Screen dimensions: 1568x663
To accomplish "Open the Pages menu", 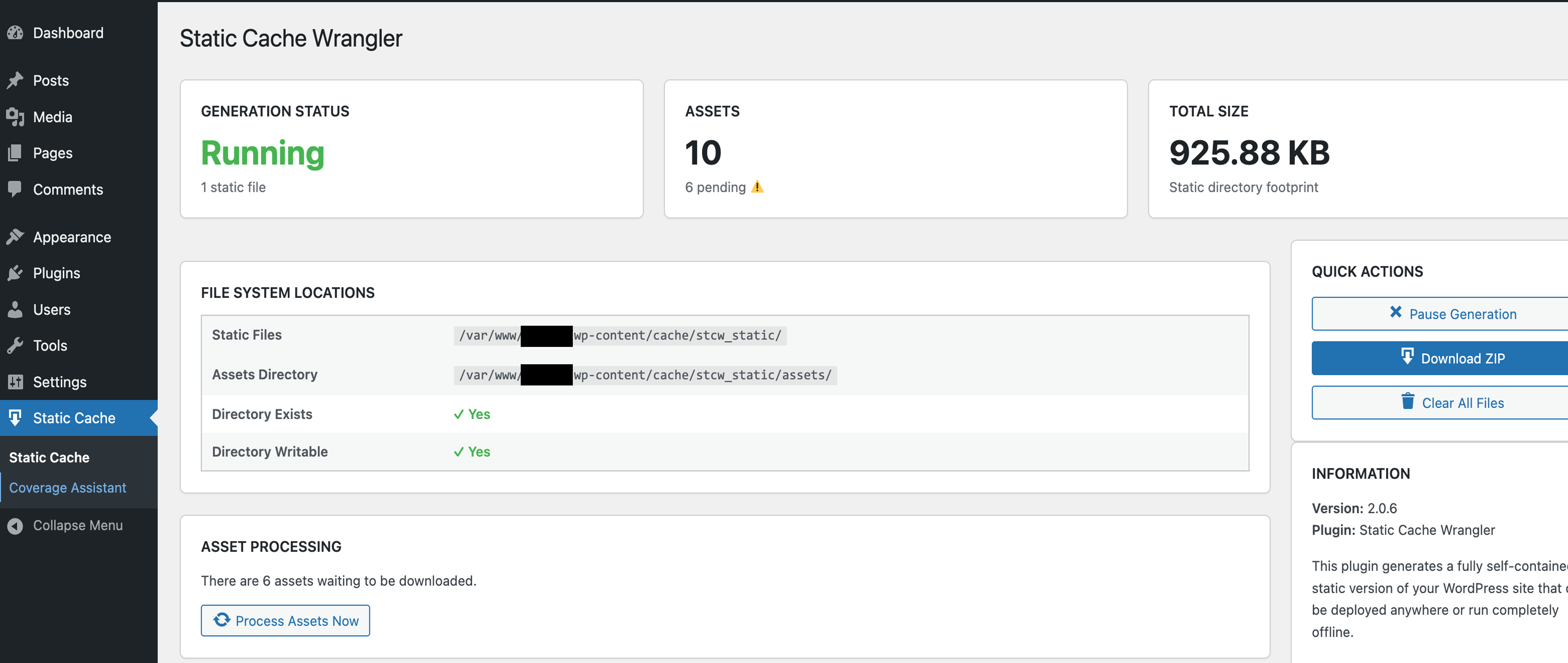I will click(x=53, y=153).
